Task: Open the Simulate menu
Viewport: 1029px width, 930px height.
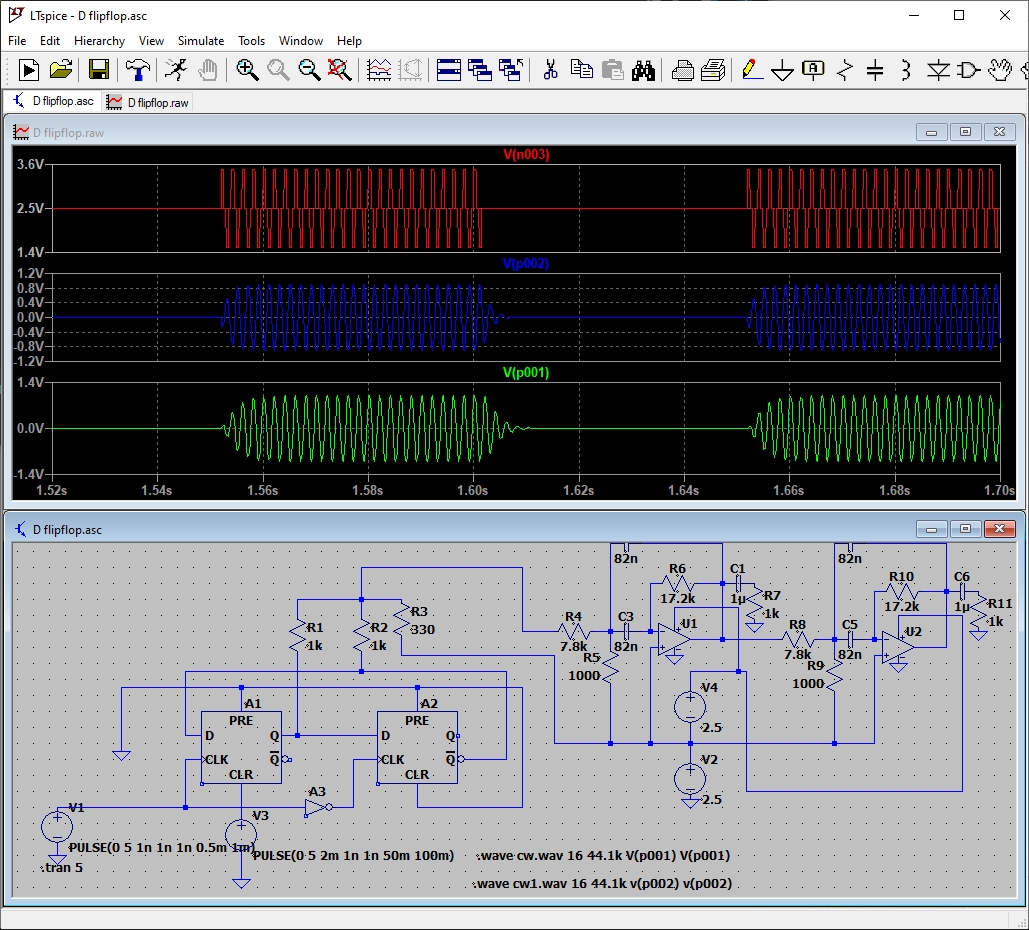Action: [201, 41]
